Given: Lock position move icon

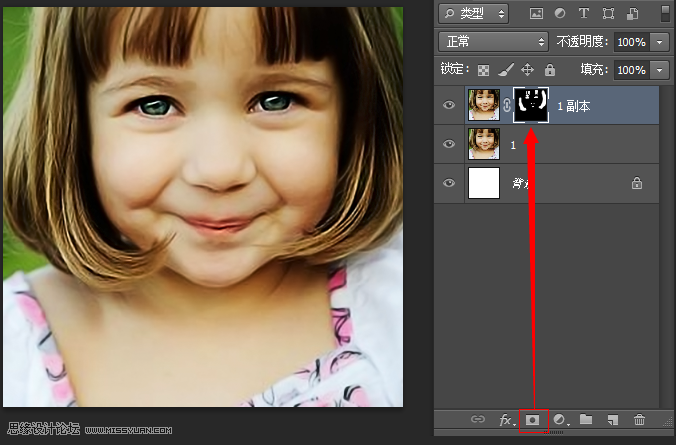Looking at the screenshot, I should (528, 70).
